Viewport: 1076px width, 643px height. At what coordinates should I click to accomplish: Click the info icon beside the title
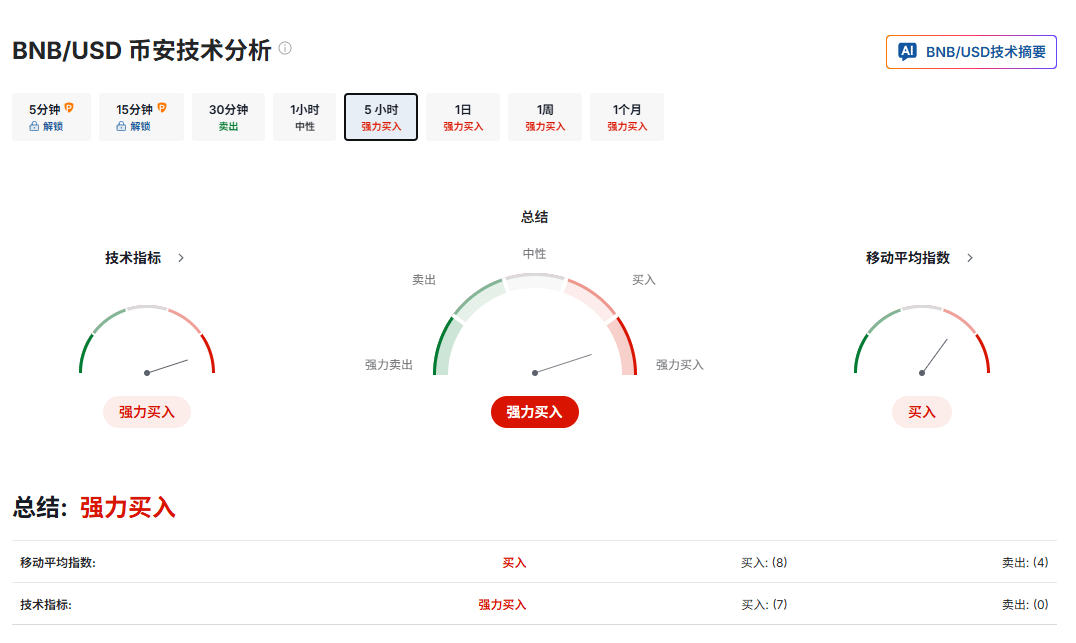(285, 48)
